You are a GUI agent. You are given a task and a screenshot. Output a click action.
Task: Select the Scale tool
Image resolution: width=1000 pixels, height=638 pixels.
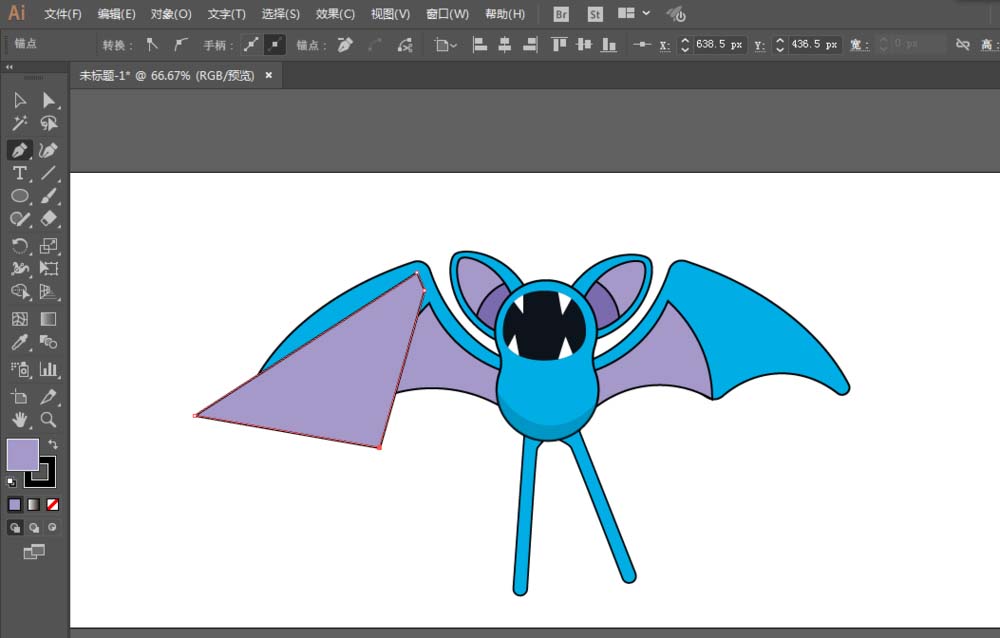(48, 246)
